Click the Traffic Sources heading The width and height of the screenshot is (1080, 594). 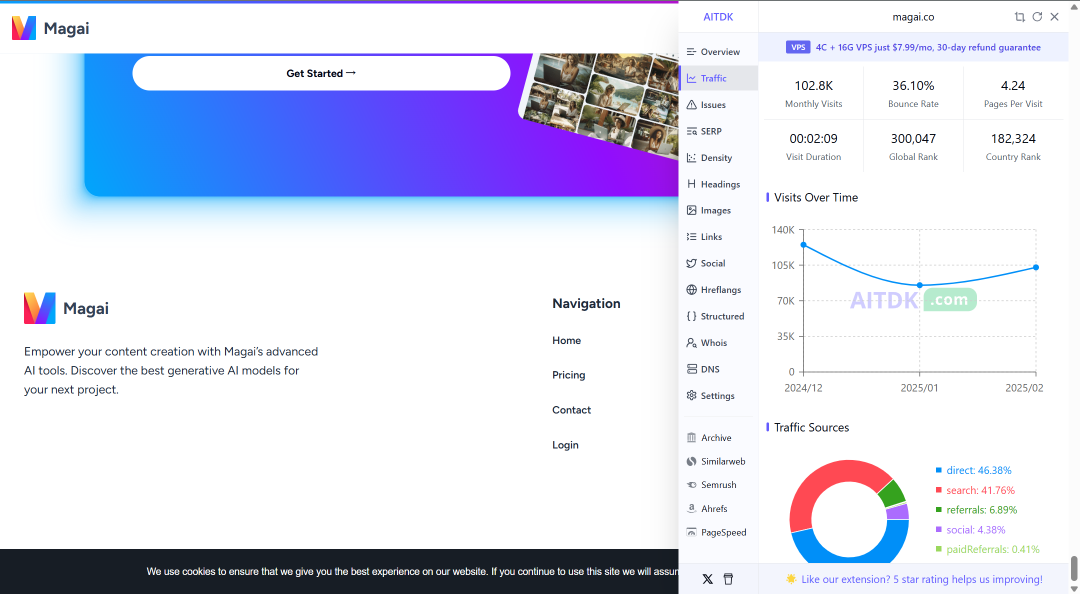(x=811, y=427)
